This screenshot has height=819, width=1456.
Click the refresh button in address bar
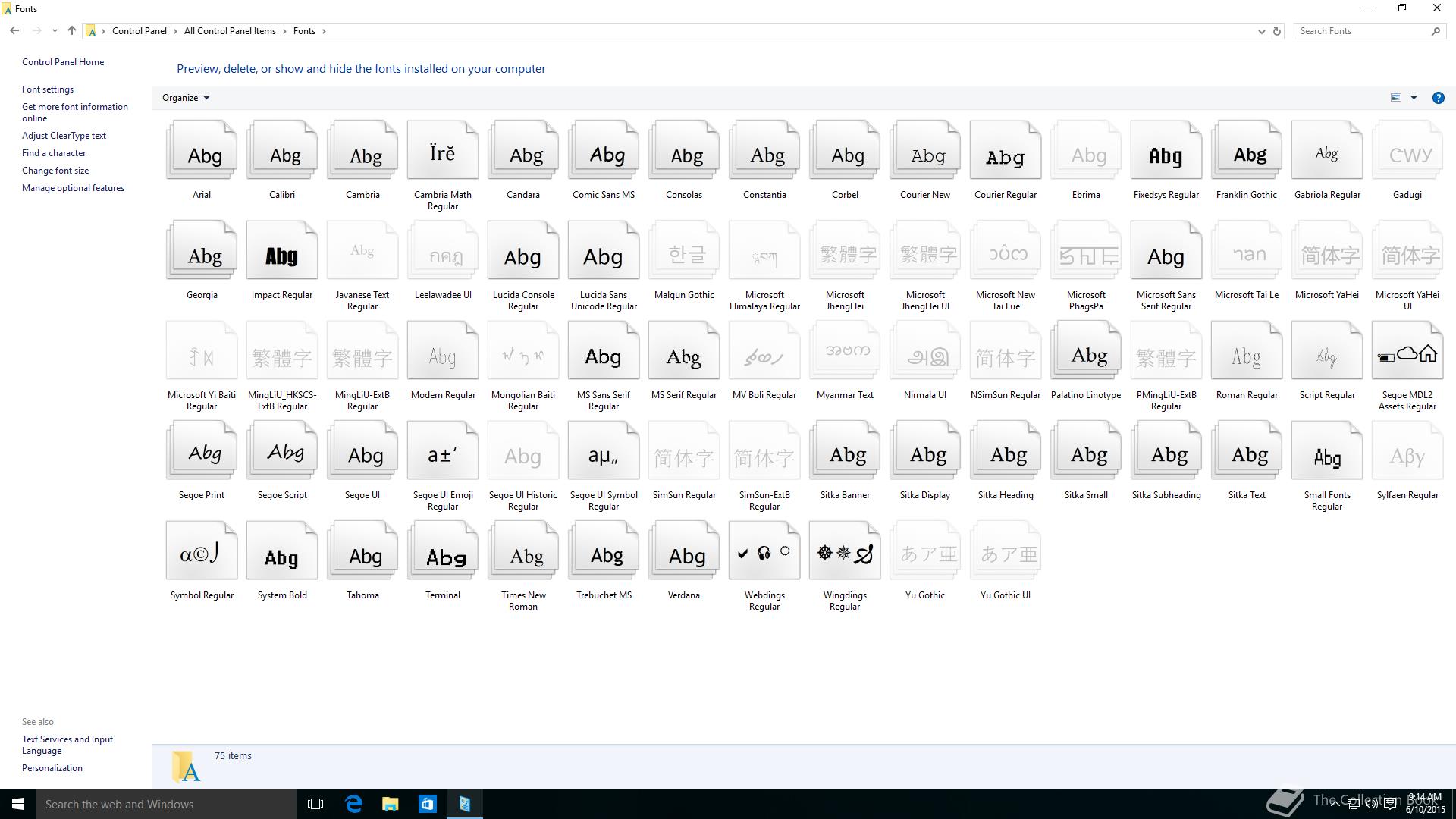click(x=1277, y=31)
